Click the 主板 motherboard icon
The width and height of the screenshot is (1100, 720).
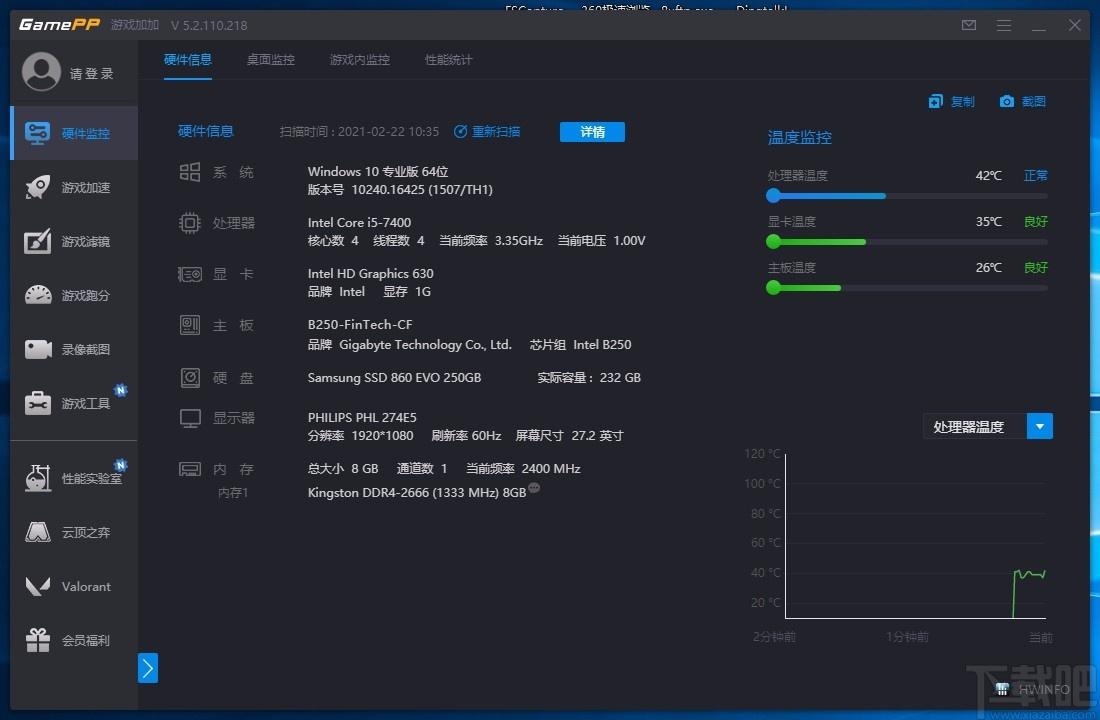tap(189, 325)
